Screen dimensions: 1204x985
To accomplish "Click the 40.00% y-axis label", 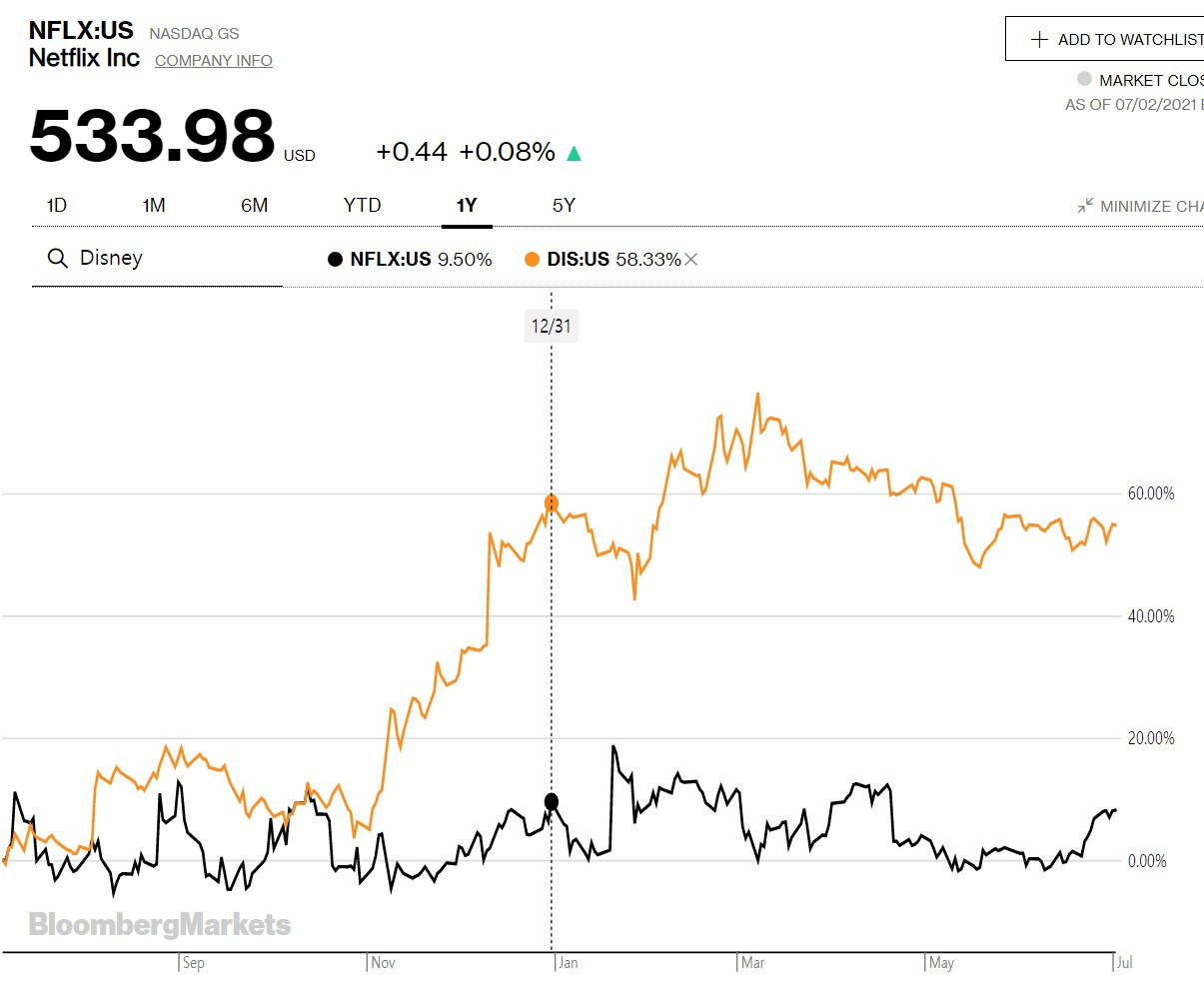I will 1149,616.
